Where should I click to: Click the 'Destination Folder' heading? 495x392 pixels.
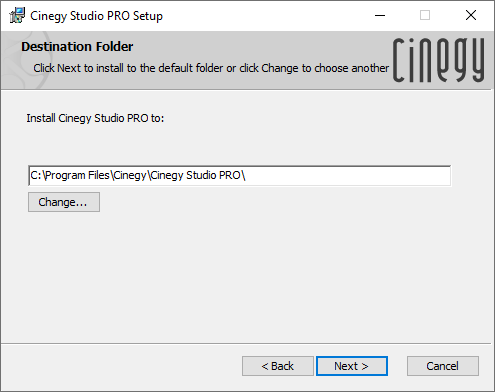click(77, 47)
